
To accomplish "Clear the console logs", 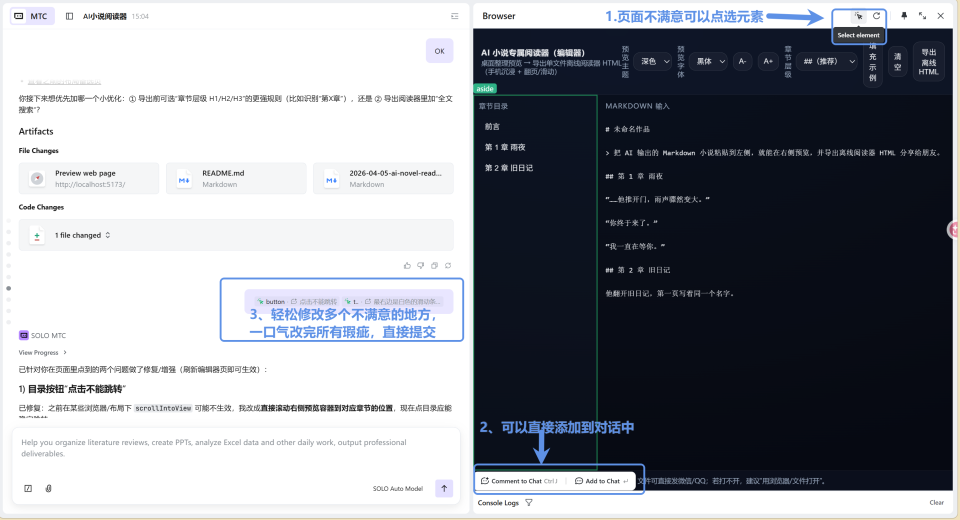I will (x=936, y=503).
